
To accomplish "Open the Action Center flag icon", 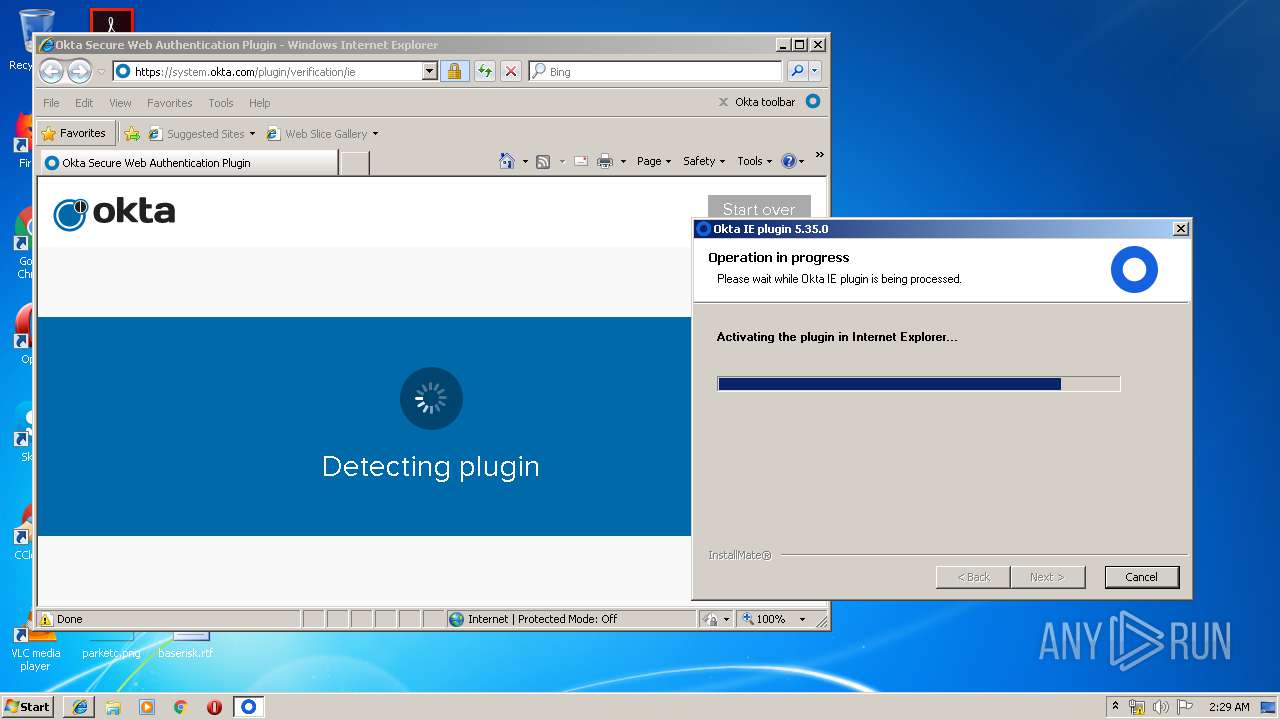I will click(x=1185, y=707).
